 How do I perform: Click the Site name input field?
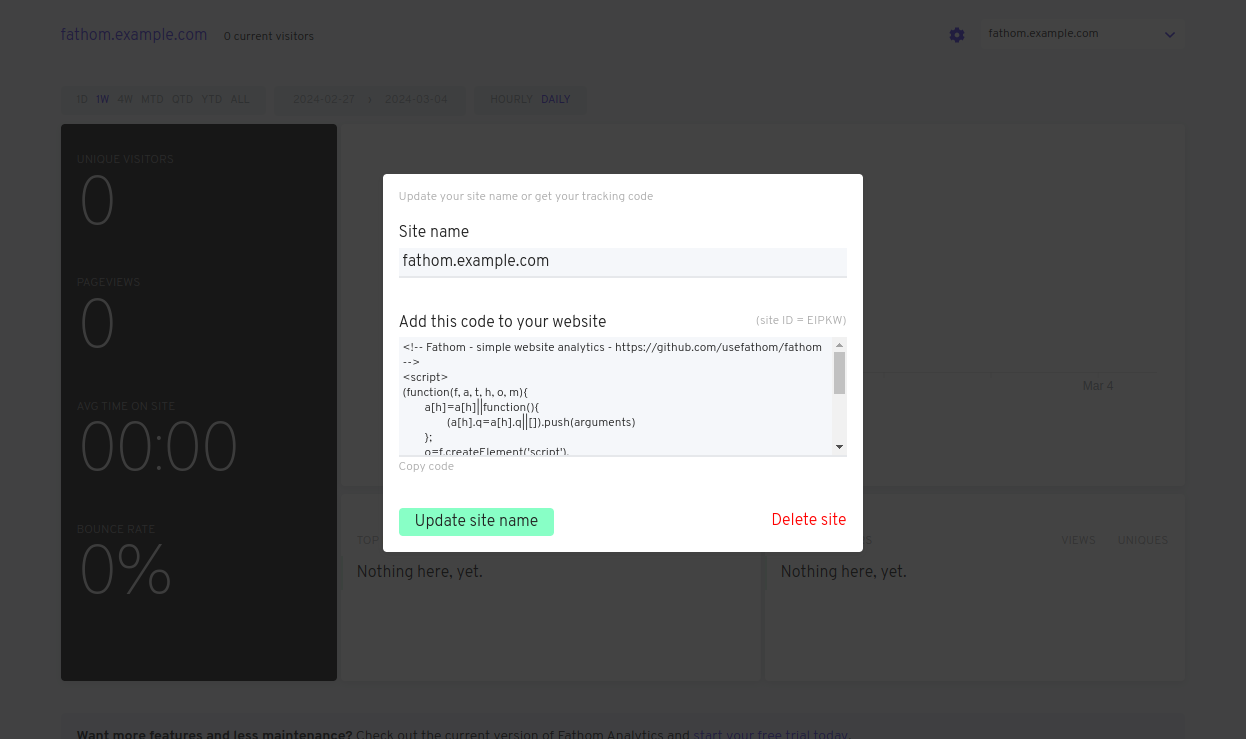[x=622, y=262]
